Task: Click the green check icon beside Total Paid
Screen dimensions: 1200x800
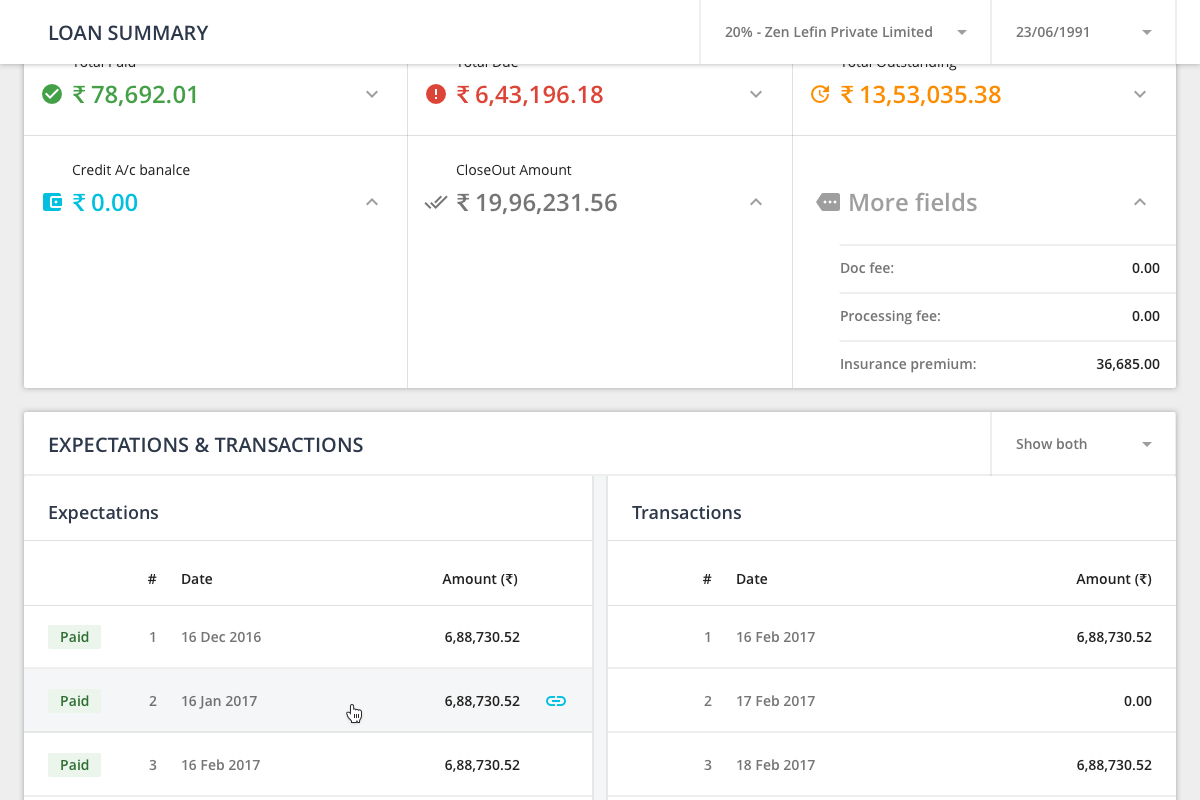Action: [x=52, y=94]
